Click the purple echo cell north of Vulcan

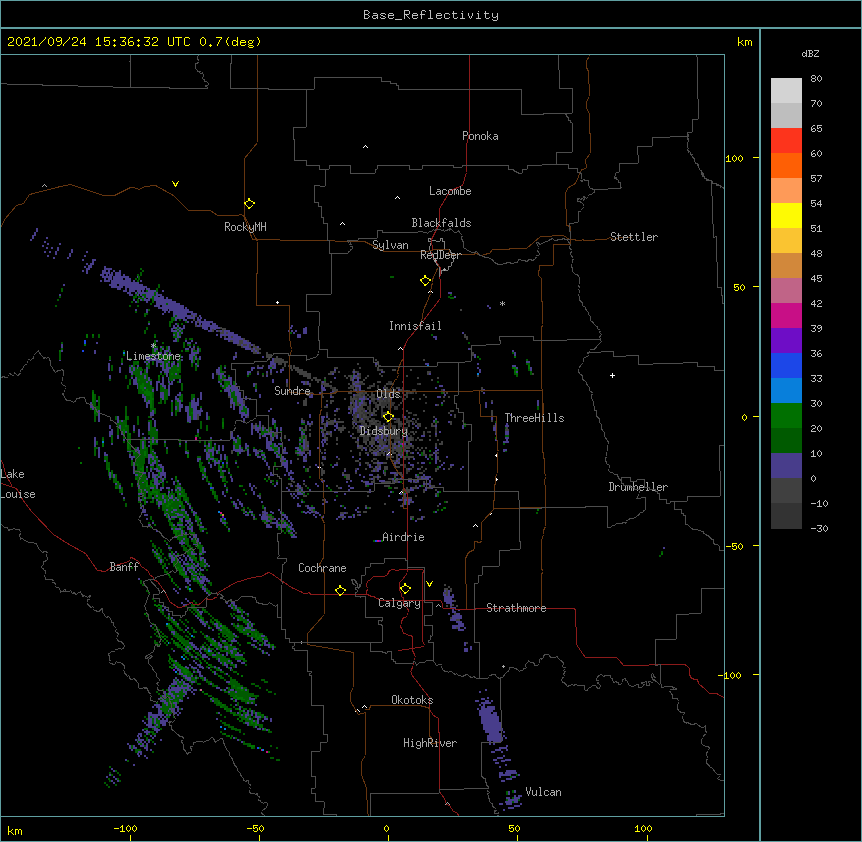tap(490, 719)
